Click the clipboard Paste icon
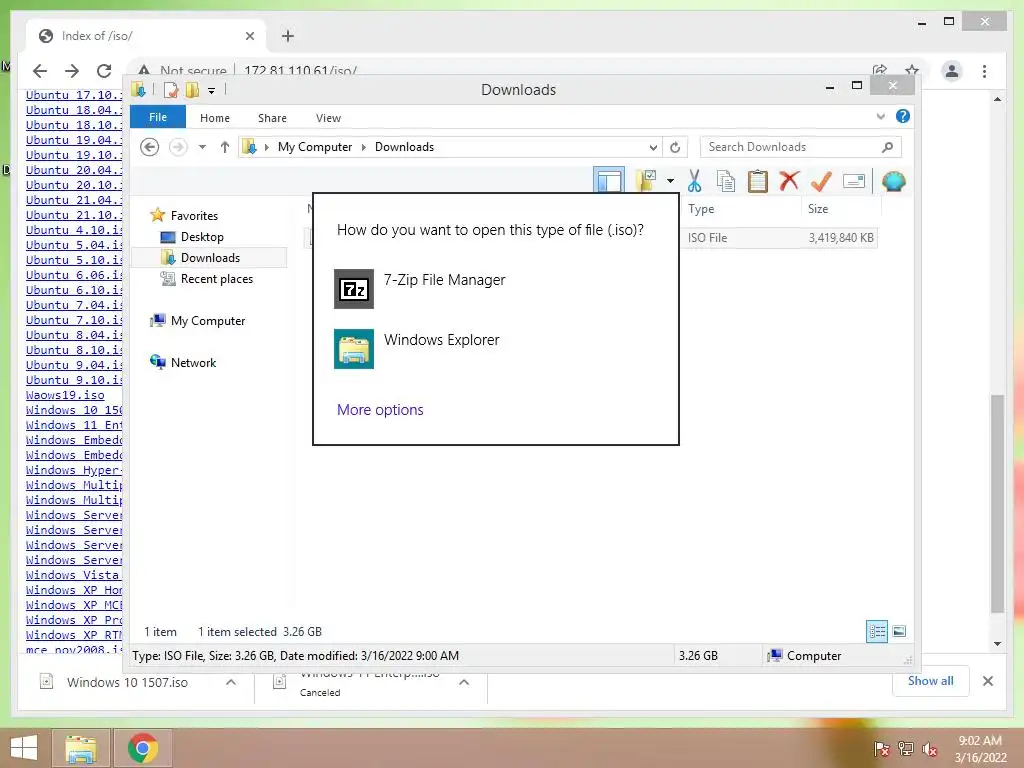The width and height of the screenshot is (1024, 768). click(758, 181)
